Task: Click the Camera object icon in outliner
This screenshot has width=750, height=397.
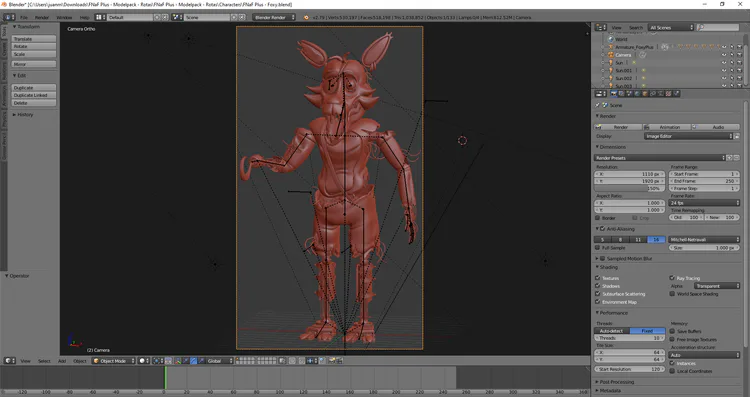Action: pos(611,55)
